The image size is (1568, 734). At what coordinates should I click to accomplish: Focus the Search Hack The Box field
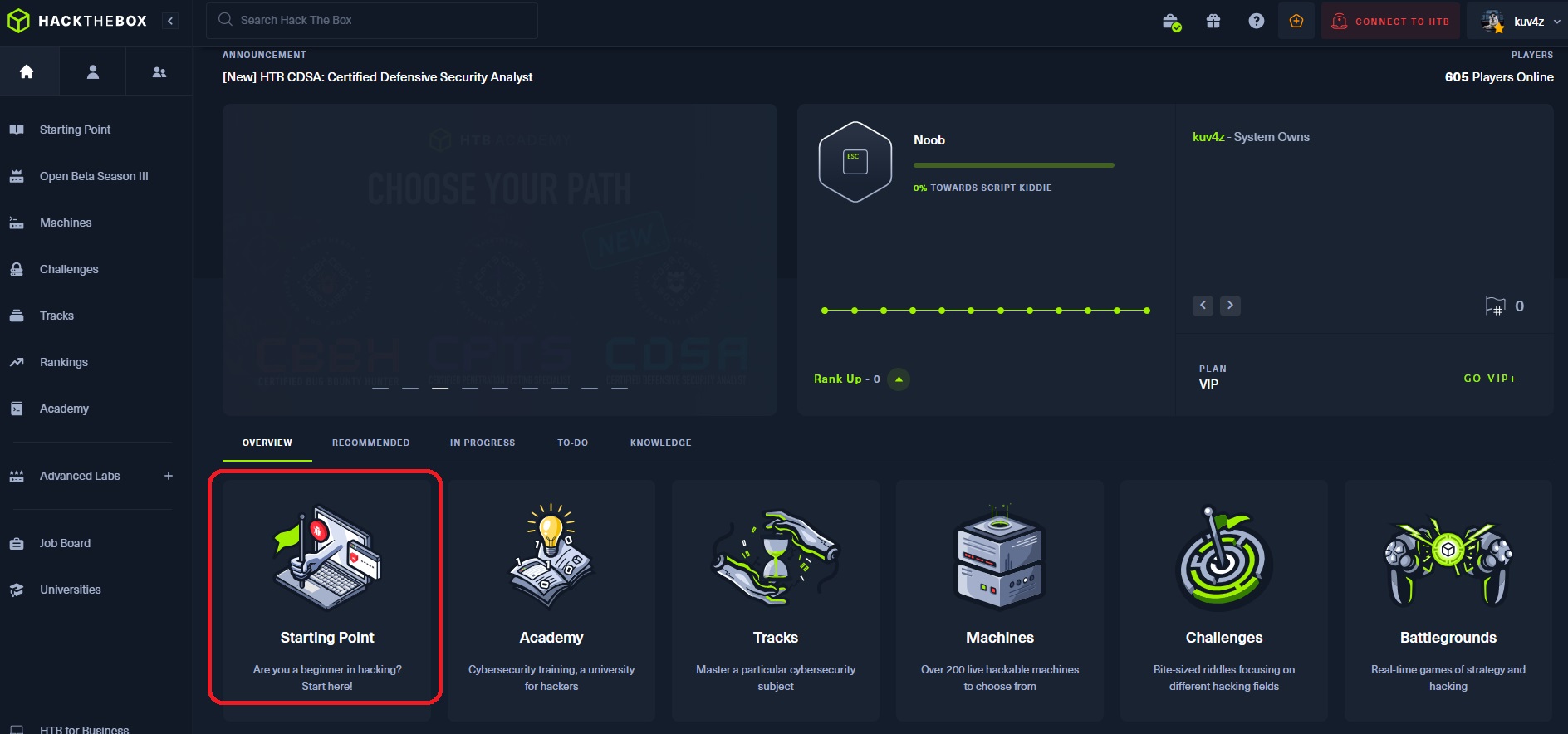click(x=372, y=20)
